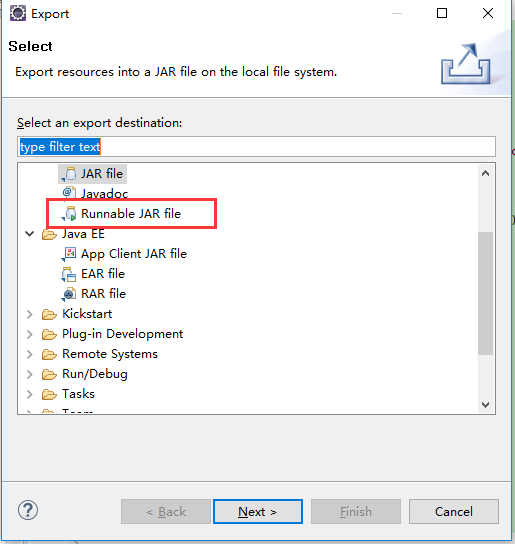Focus the type filter text field
The height and width of the screenshot is (544, 515).
256,146
